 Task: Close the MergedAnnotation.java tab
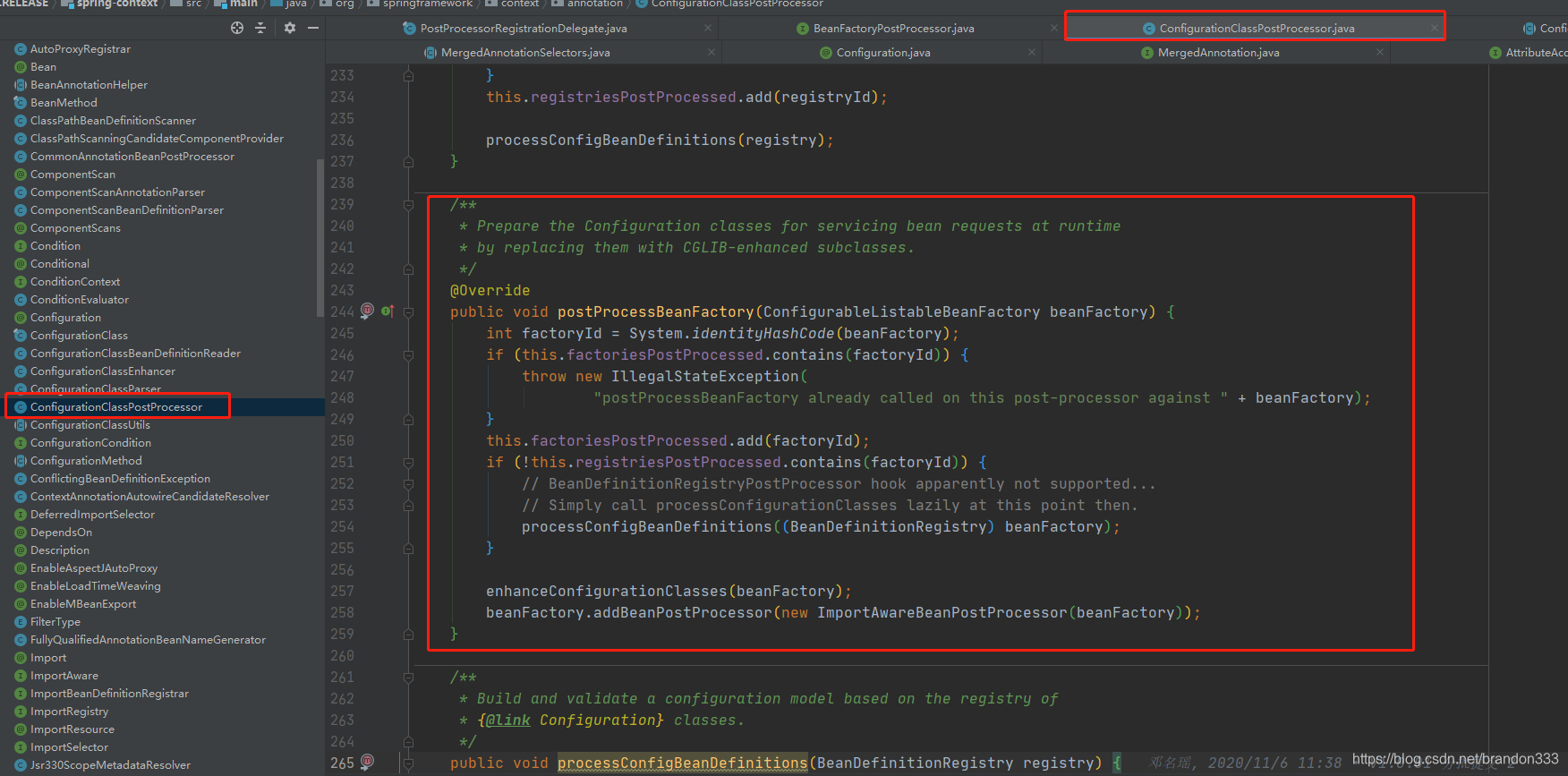coord(1380,53)
